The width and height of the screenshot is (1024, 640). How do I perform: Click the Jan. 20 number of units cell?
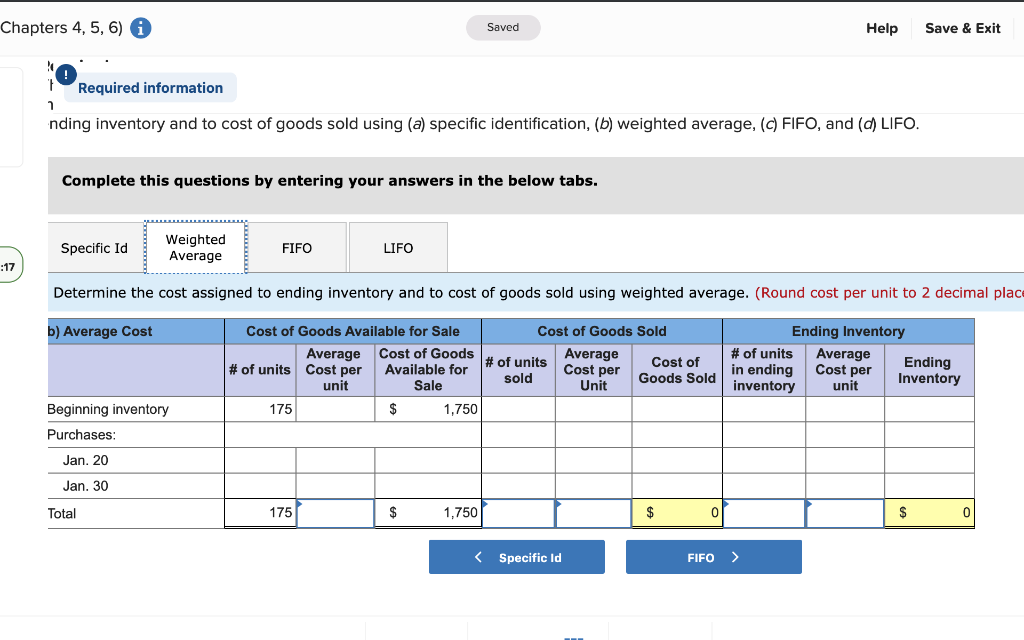coord(259,459)
